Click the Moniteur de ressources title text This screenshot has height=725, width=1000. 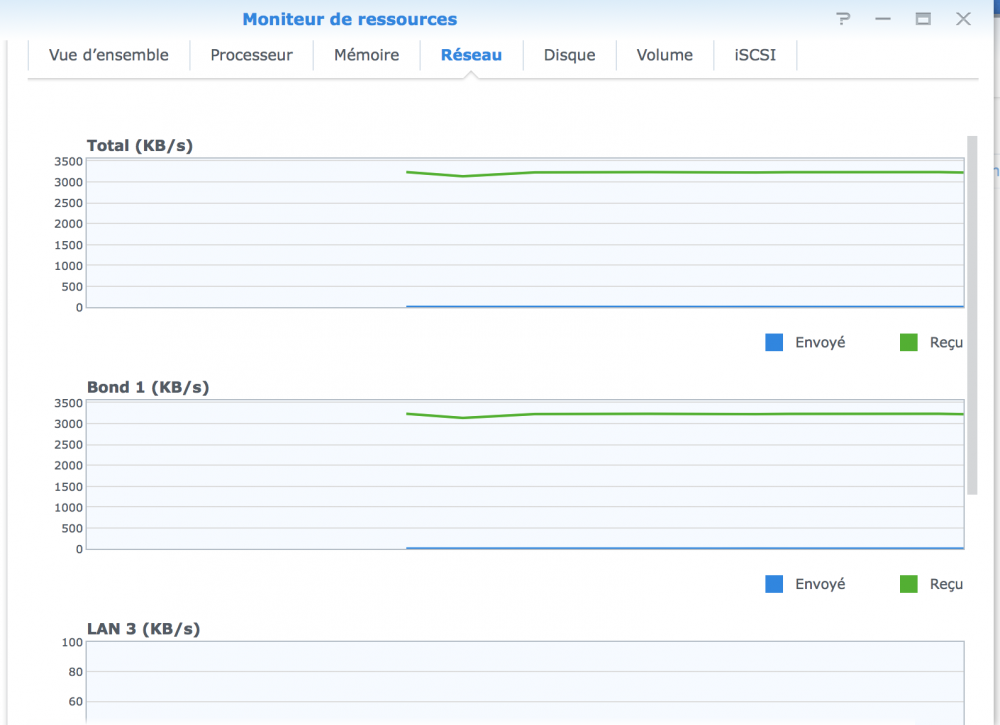point(349,19)
